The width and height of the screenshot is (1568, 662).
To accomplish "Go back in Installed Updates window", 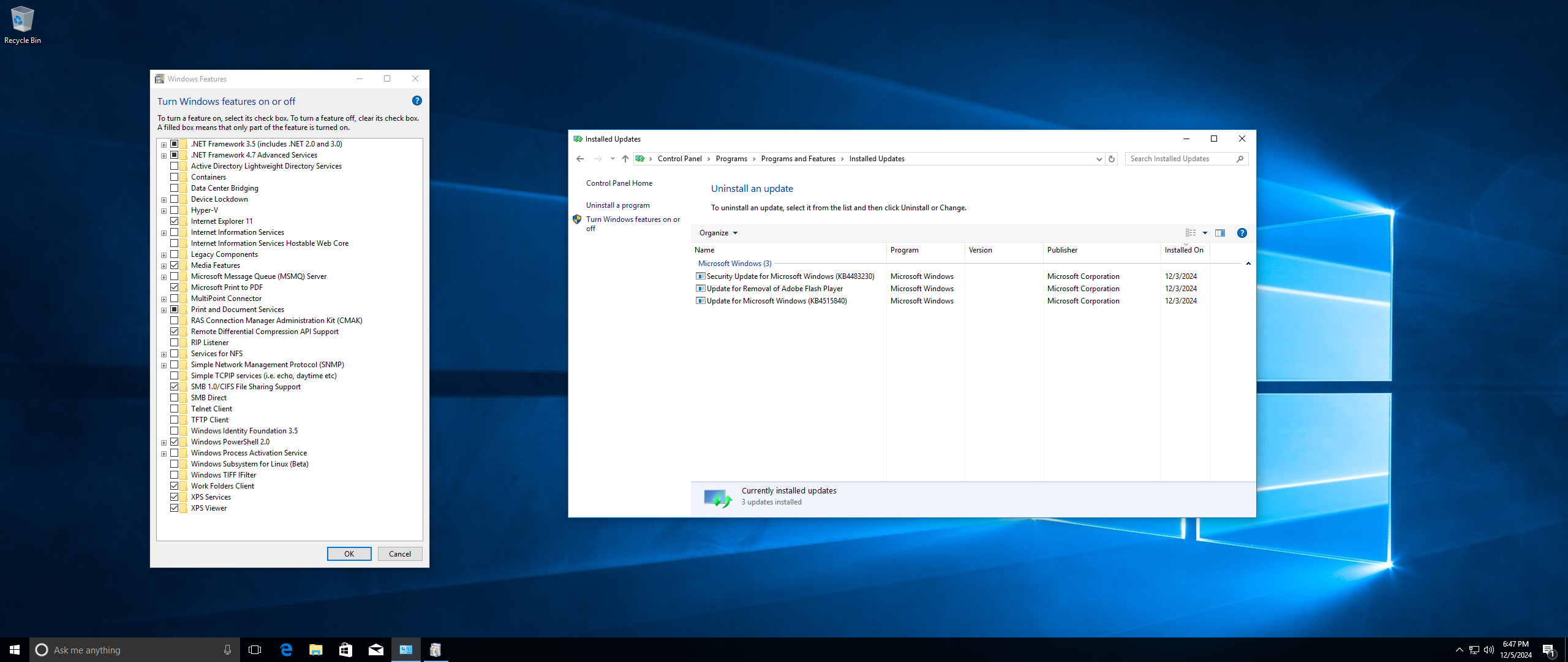I will coord(579,159).
